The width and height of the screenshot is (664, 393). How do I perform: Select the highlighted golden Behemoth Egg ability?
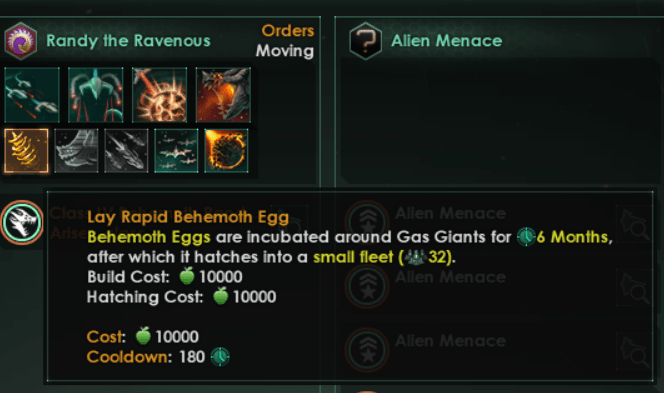26,151
